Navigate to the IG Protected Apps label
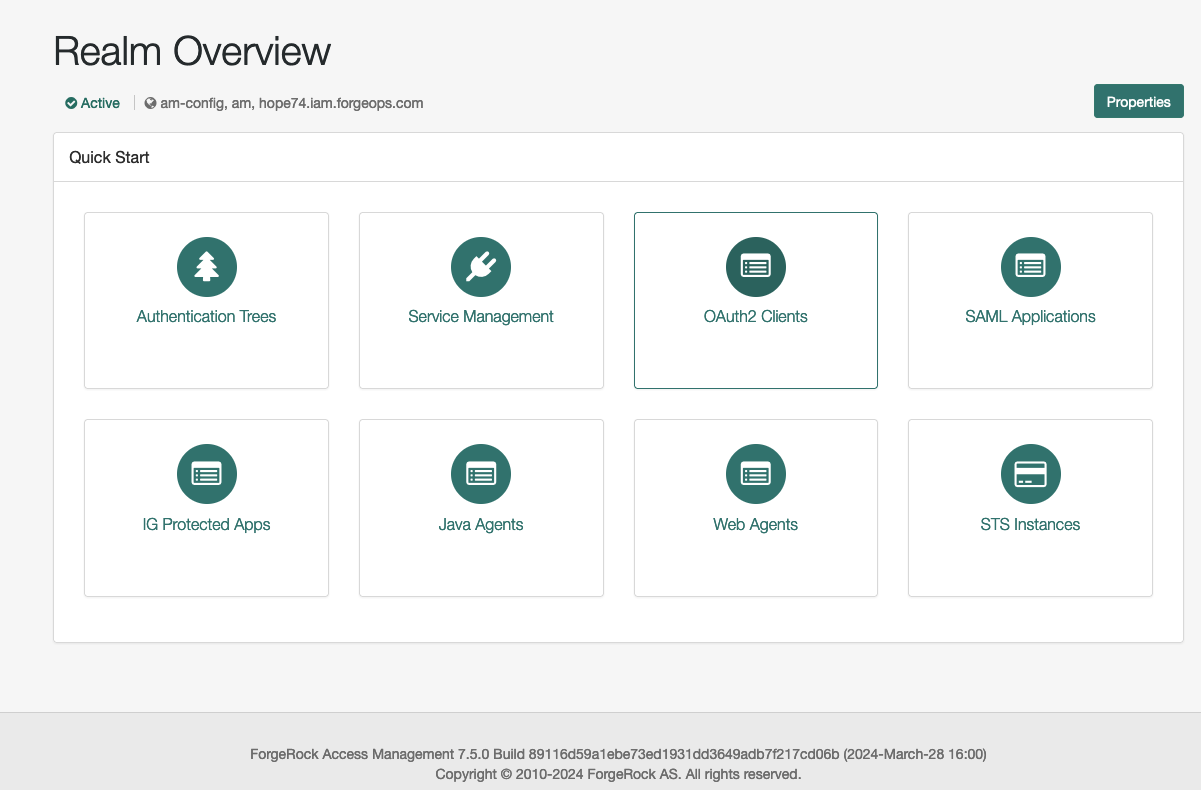 [x=206, y=525]
